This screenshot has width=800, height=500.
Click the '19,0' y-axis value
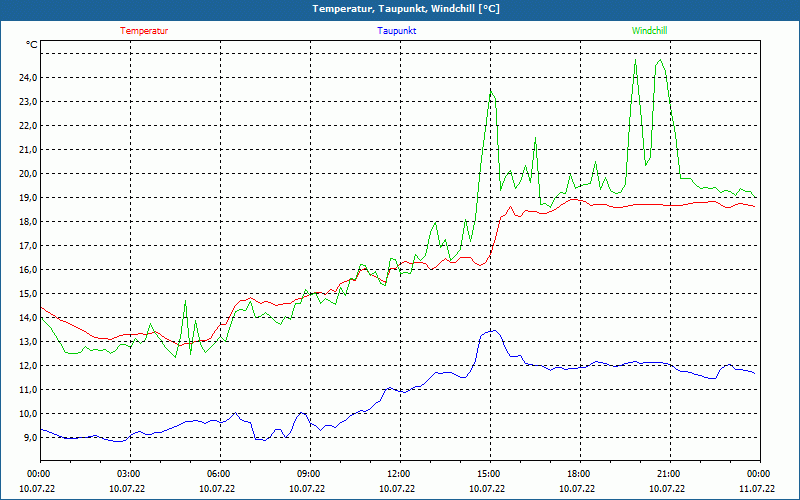click(28, 197)
